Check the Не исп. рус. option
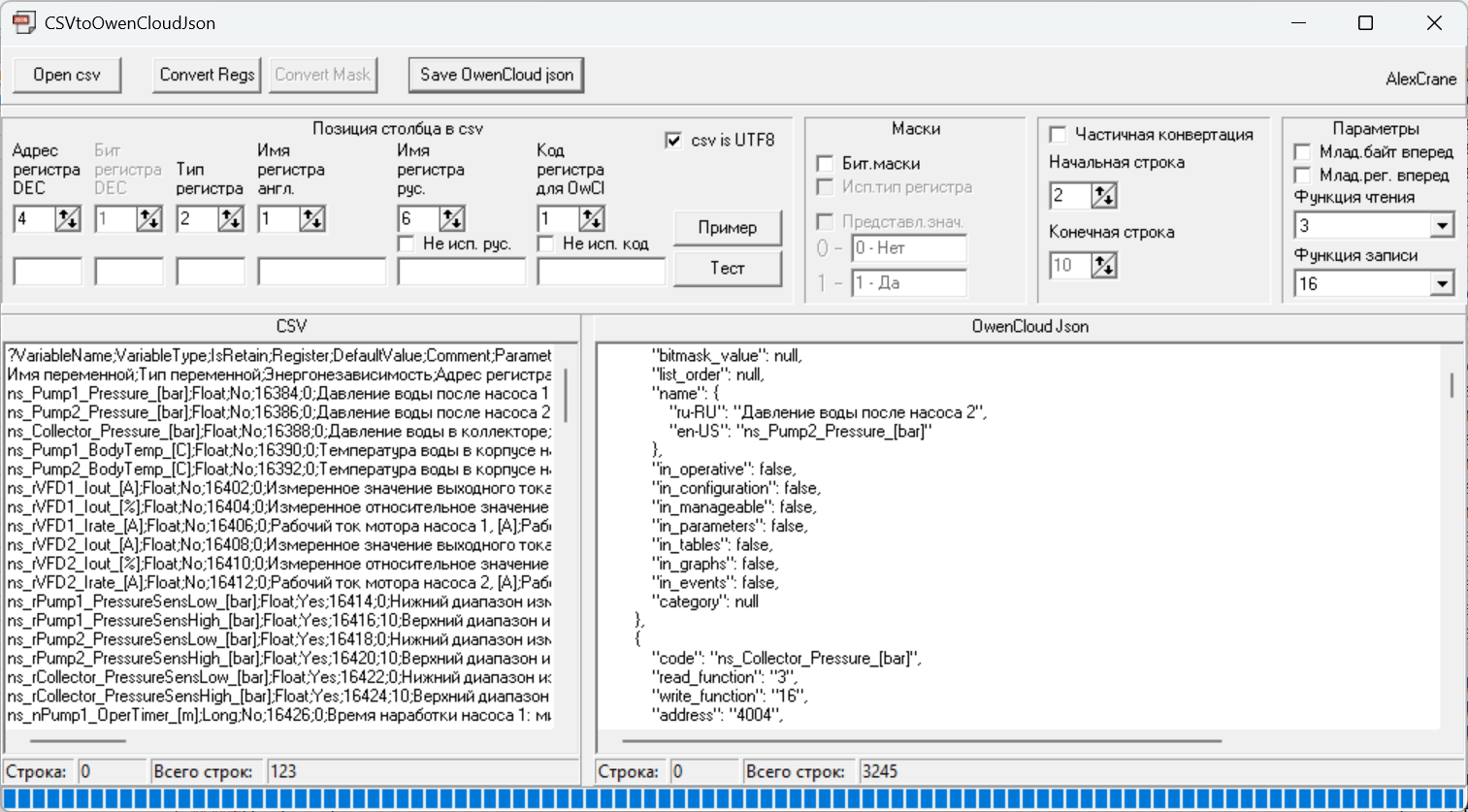The image size is (1468, 812). [x=407, y=244]
